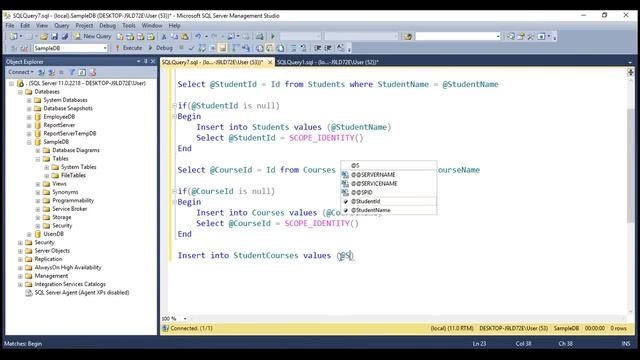Choose @StudentName from IntelliSense list
This screenshot has height=360, width=640.
click(389, 210)
